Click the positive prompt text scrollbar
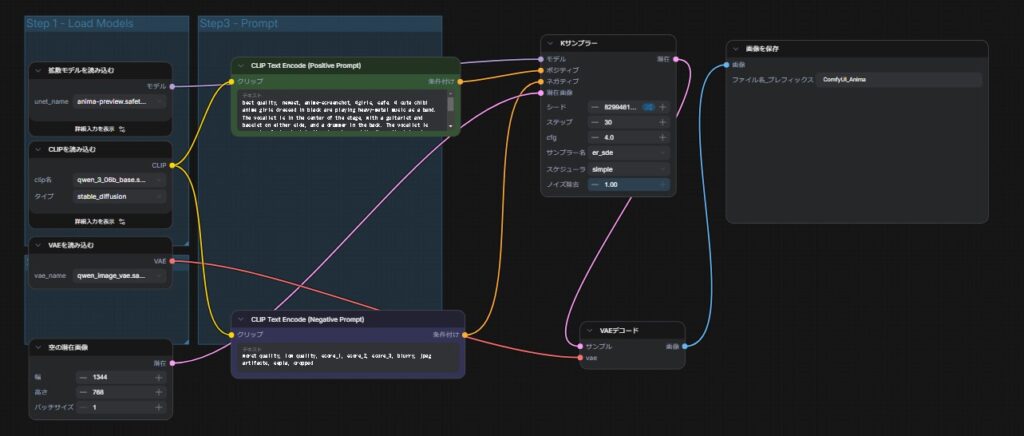1024x436 pixels. [x=451, y=103]
